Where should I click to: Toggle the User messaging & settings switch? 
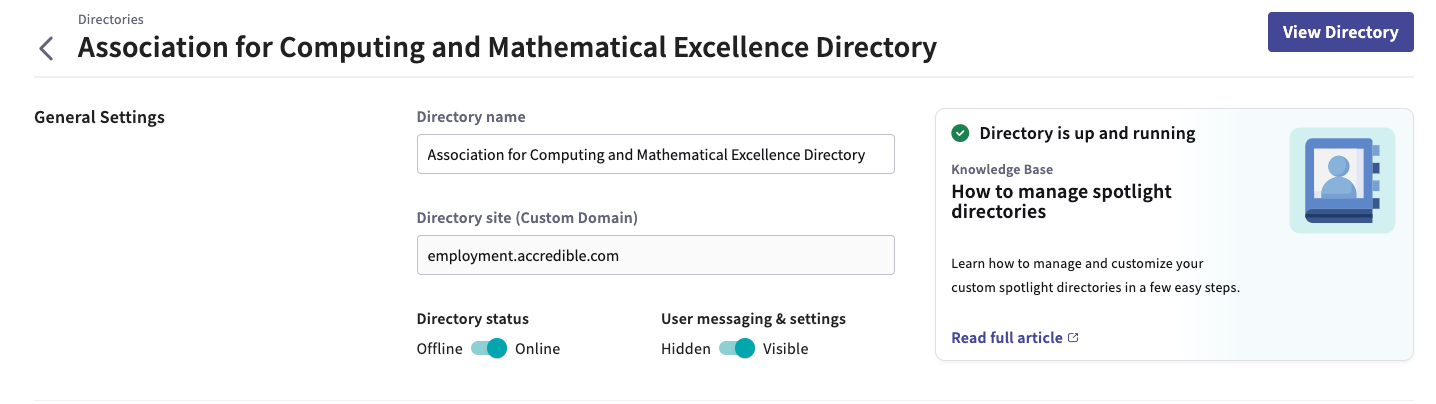click(x=737, y=349)
